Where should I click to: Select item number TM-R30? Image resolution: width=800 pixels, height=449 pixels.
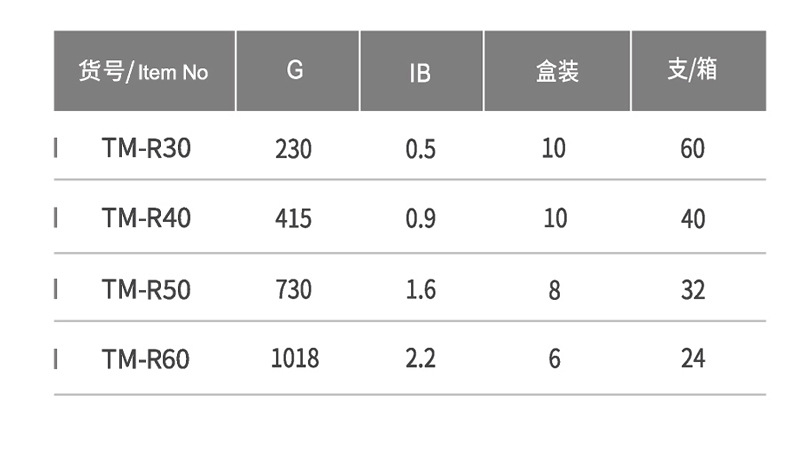146,149
